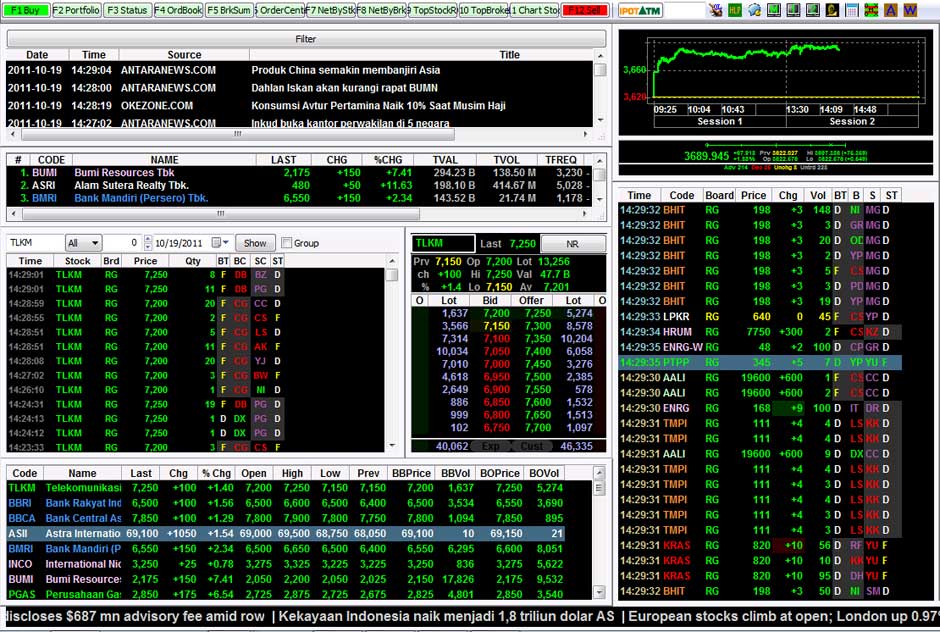Click the letter W toolbar icon
Screen dimensions: 940x632
point(910,10)
